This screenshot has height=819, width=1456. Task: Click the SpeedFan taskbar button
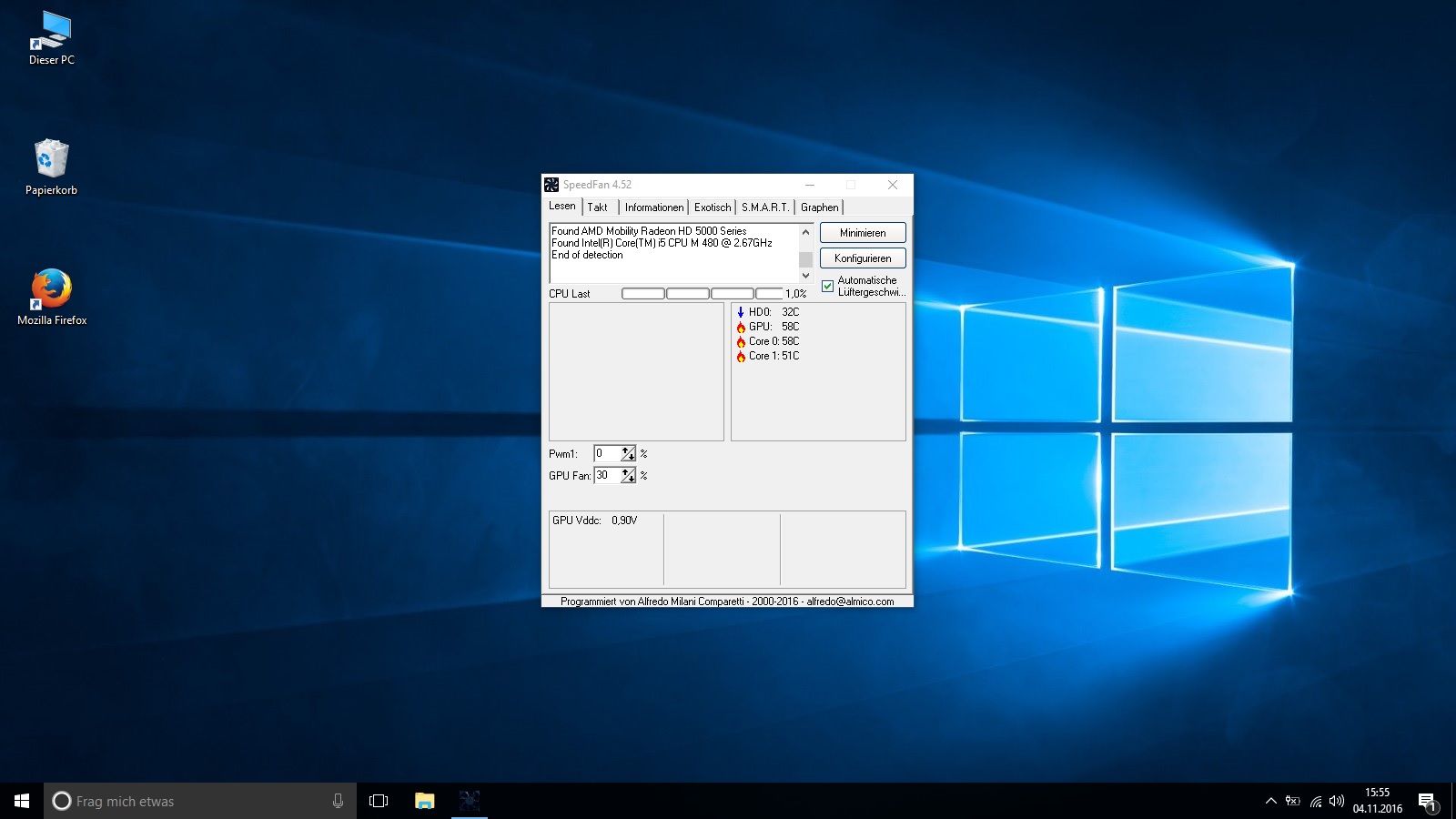point(470,801)
